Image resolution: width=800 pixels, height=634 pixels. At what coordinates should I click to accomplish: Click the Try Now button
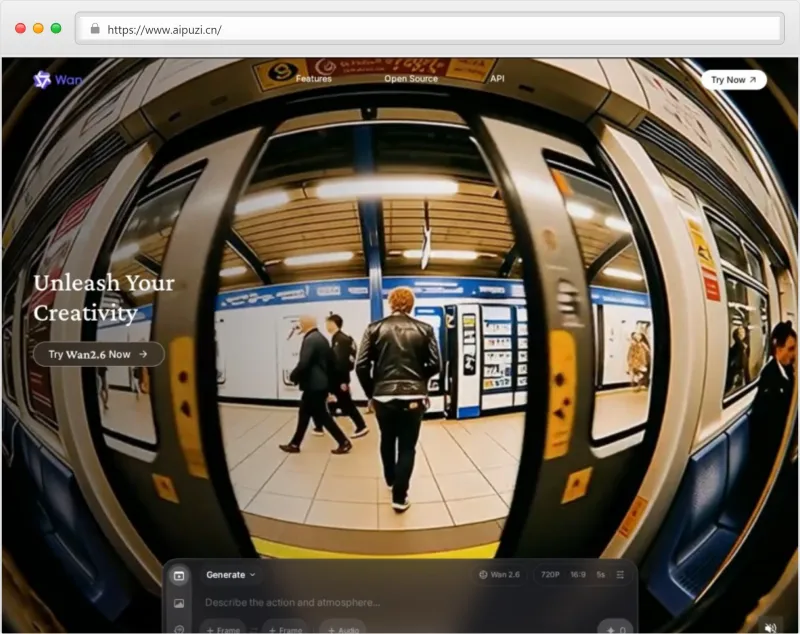pyautogui.click(x=733, y=80)
